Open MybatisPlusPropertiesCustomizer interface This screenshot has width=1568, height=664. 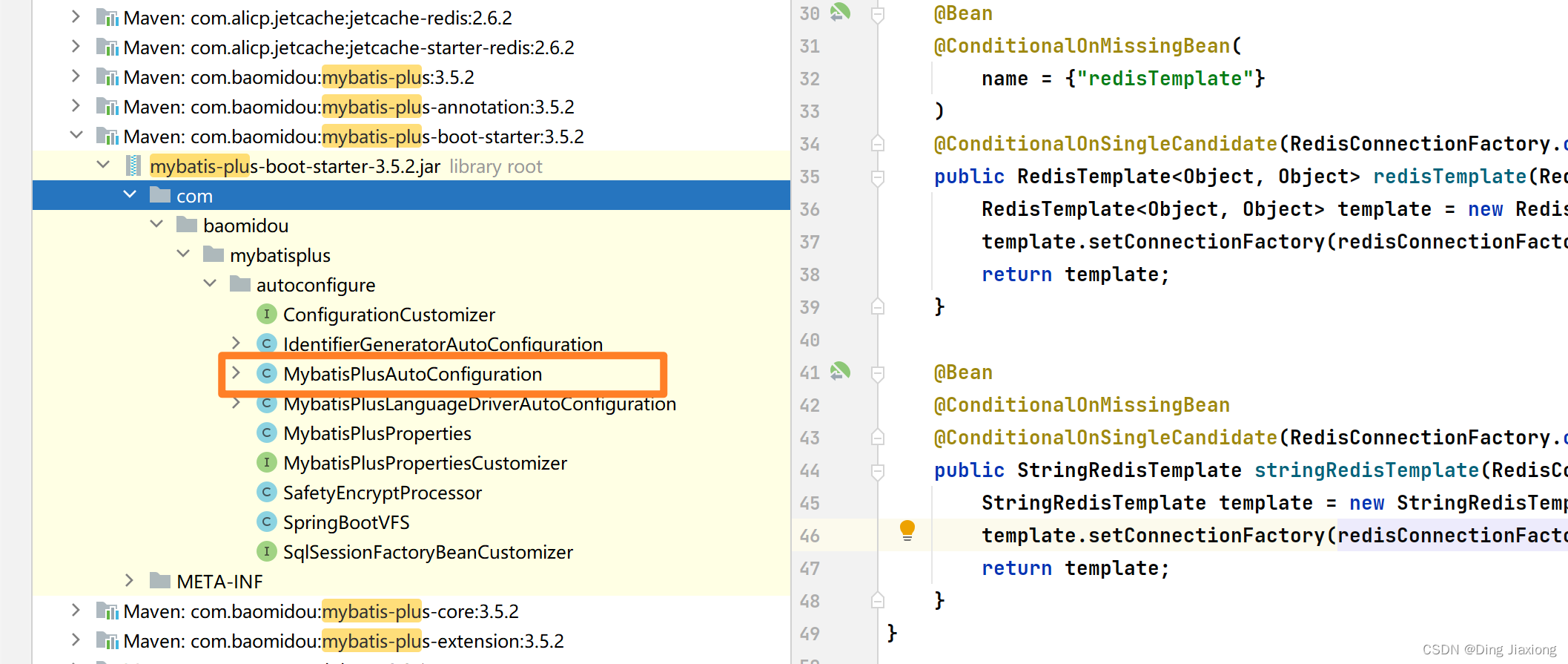click(425, 463)
